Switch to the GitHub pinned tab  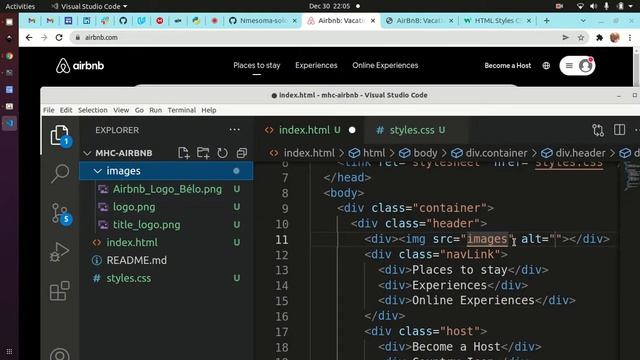(x=123, y=20)
